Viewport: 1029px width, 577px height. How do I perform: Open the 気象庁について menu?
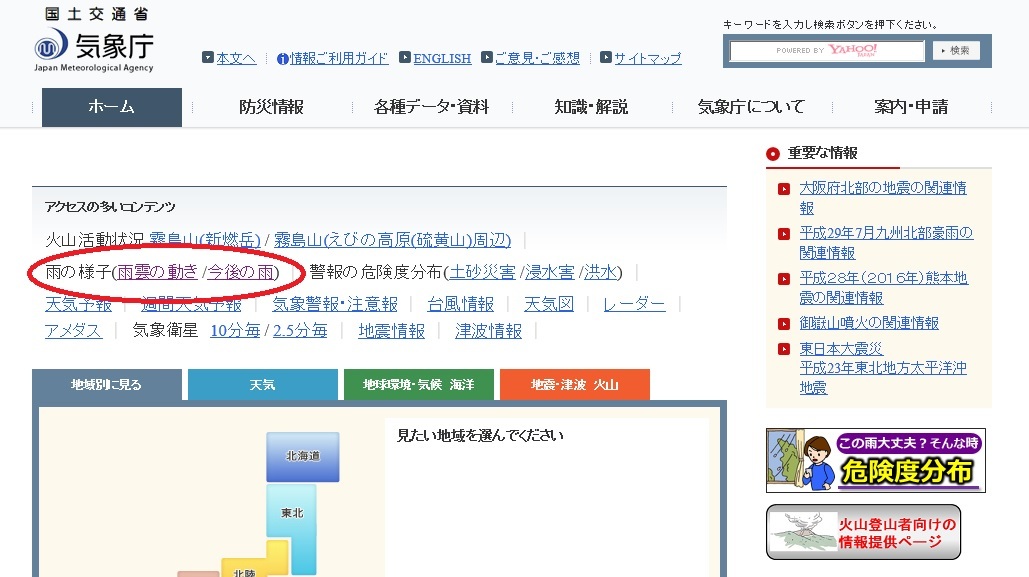click(751, 107)
